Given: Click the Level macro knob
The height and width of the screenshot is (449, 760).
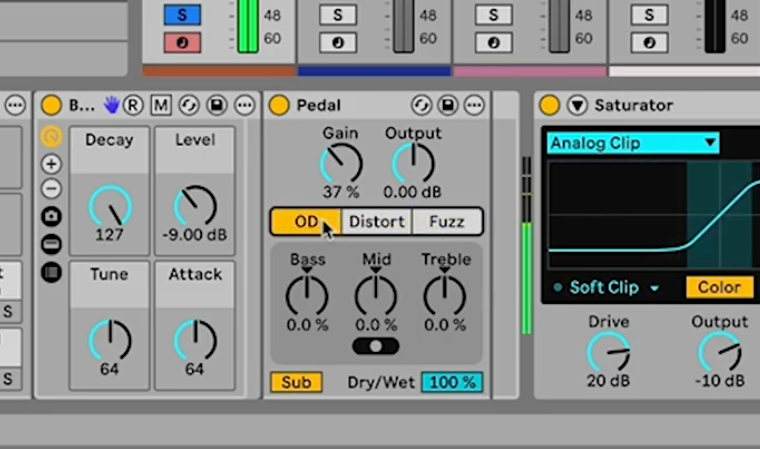Looking at the screenshot, I should [x=195, y=206].
